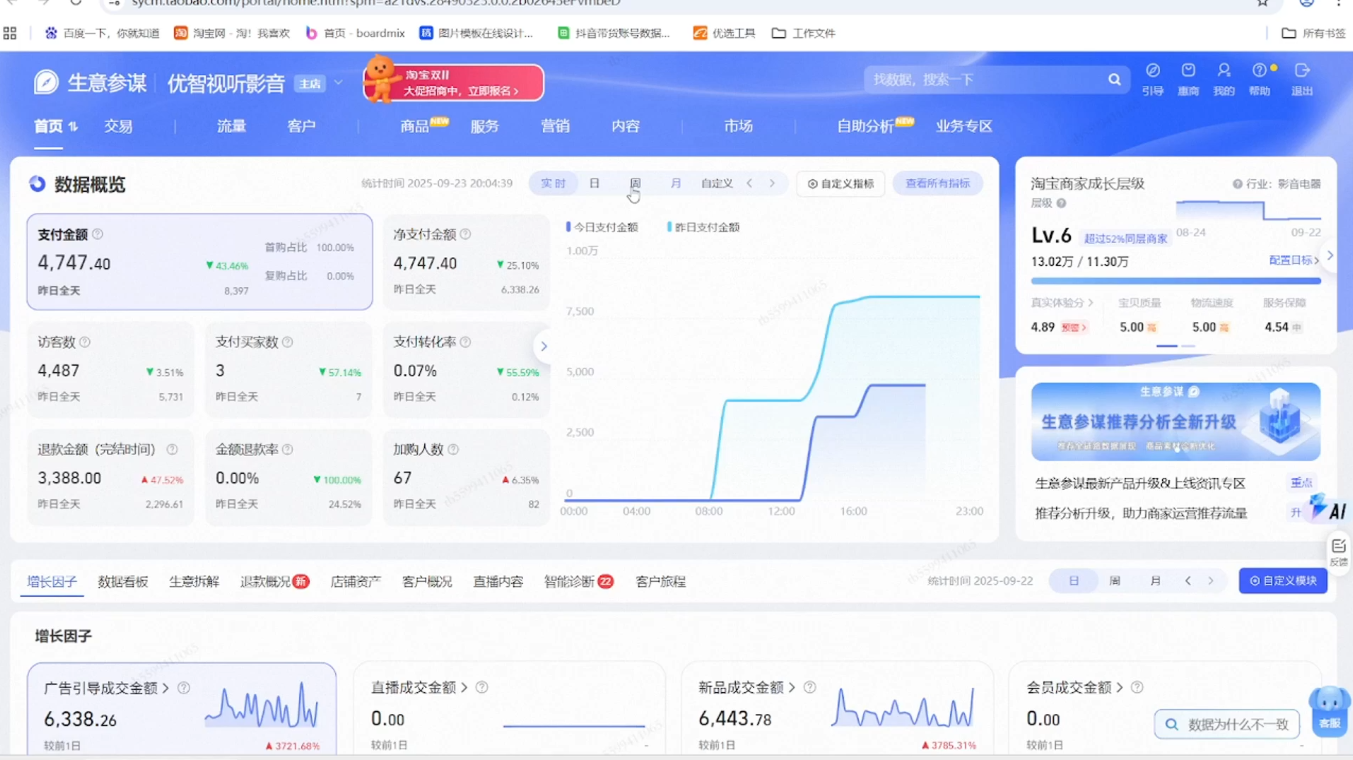Switch data overview to 月 view
The width and height of the screenshot is (1353, 760).
pos(676,184)
